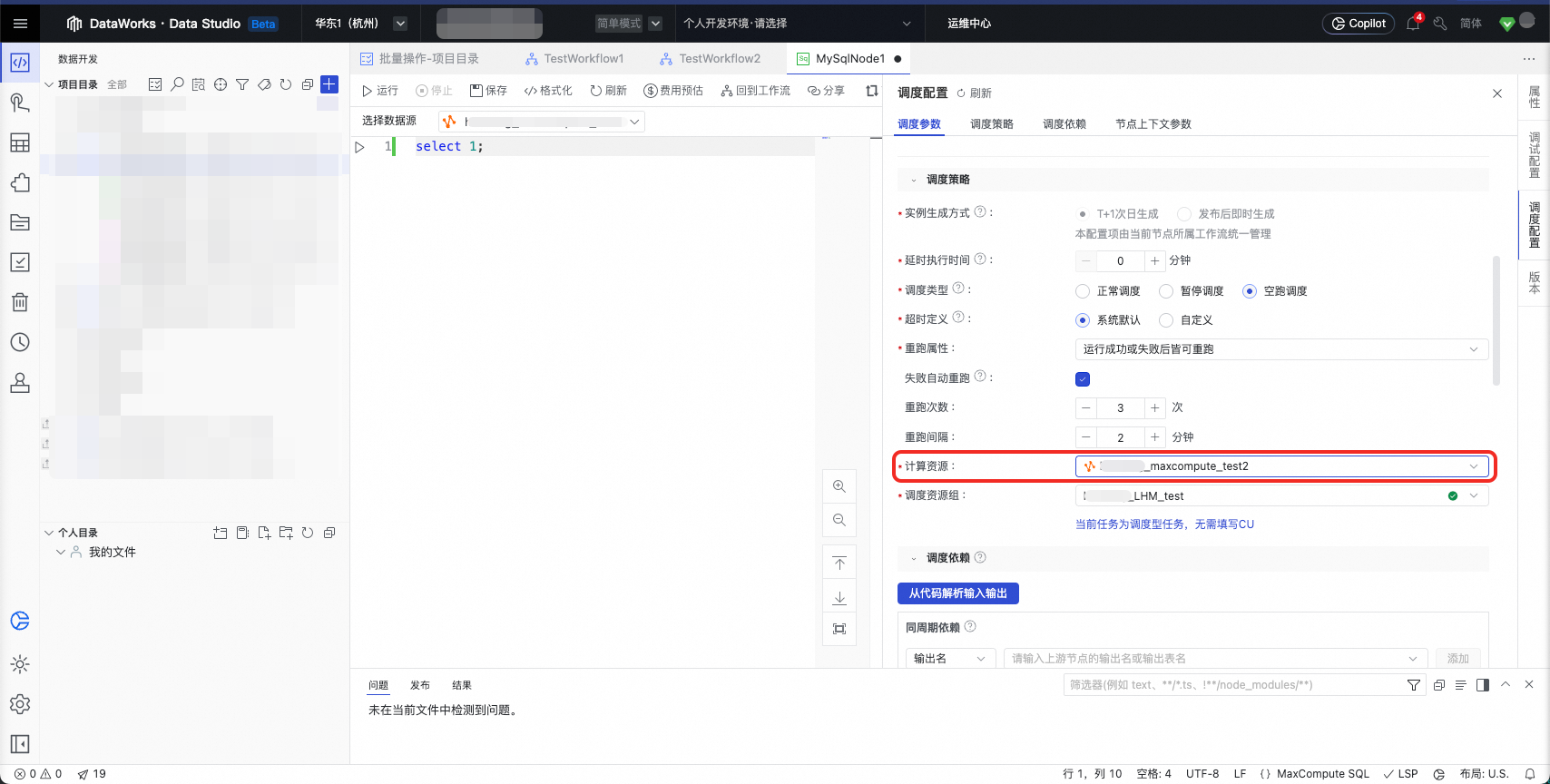The image size is (1550, 784).
Task: Open the scheduling resource group dropdown
Action: tap(1281, 496)
